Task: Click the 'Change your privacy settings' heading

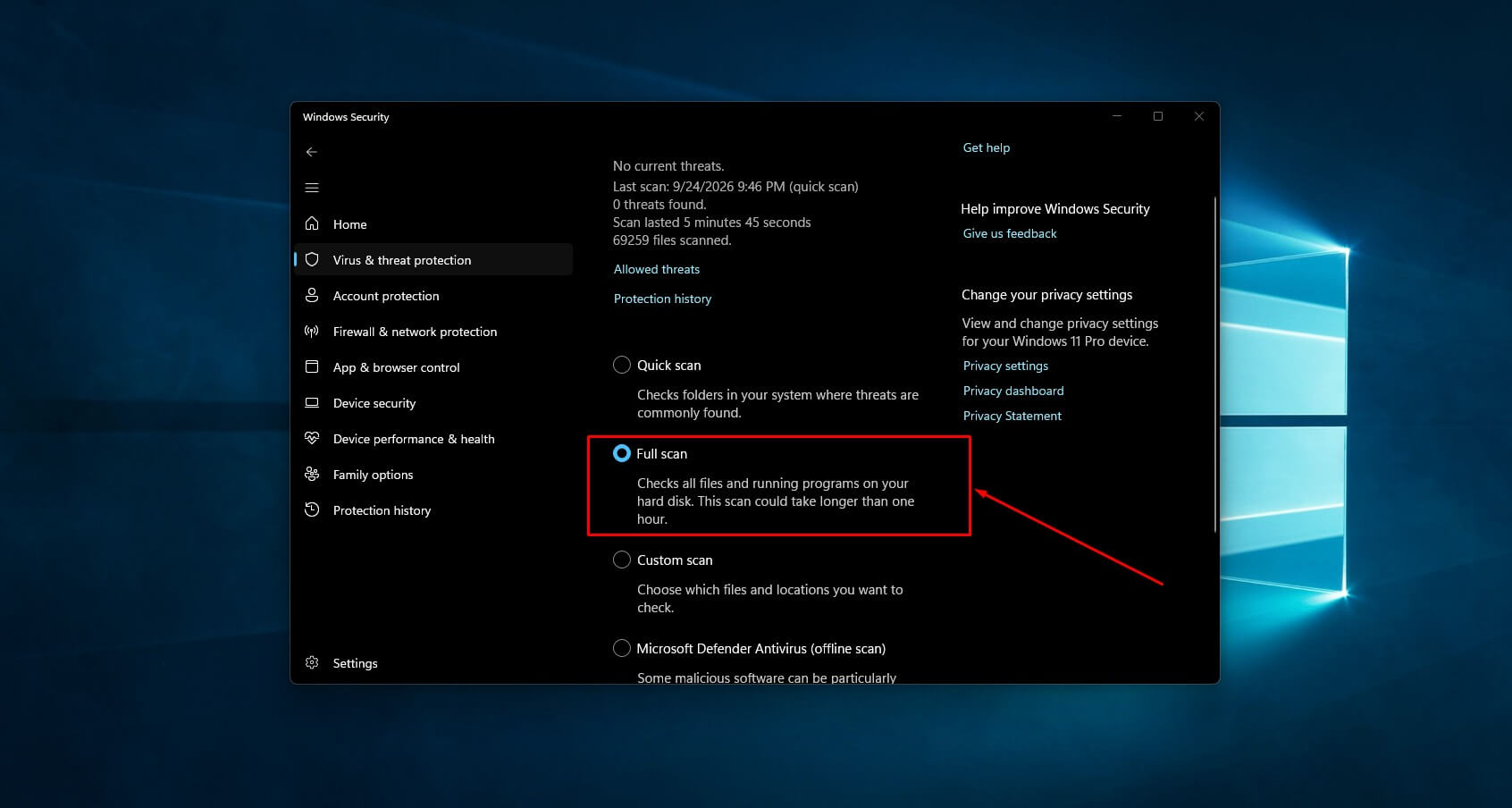Action: point(1047,295)
